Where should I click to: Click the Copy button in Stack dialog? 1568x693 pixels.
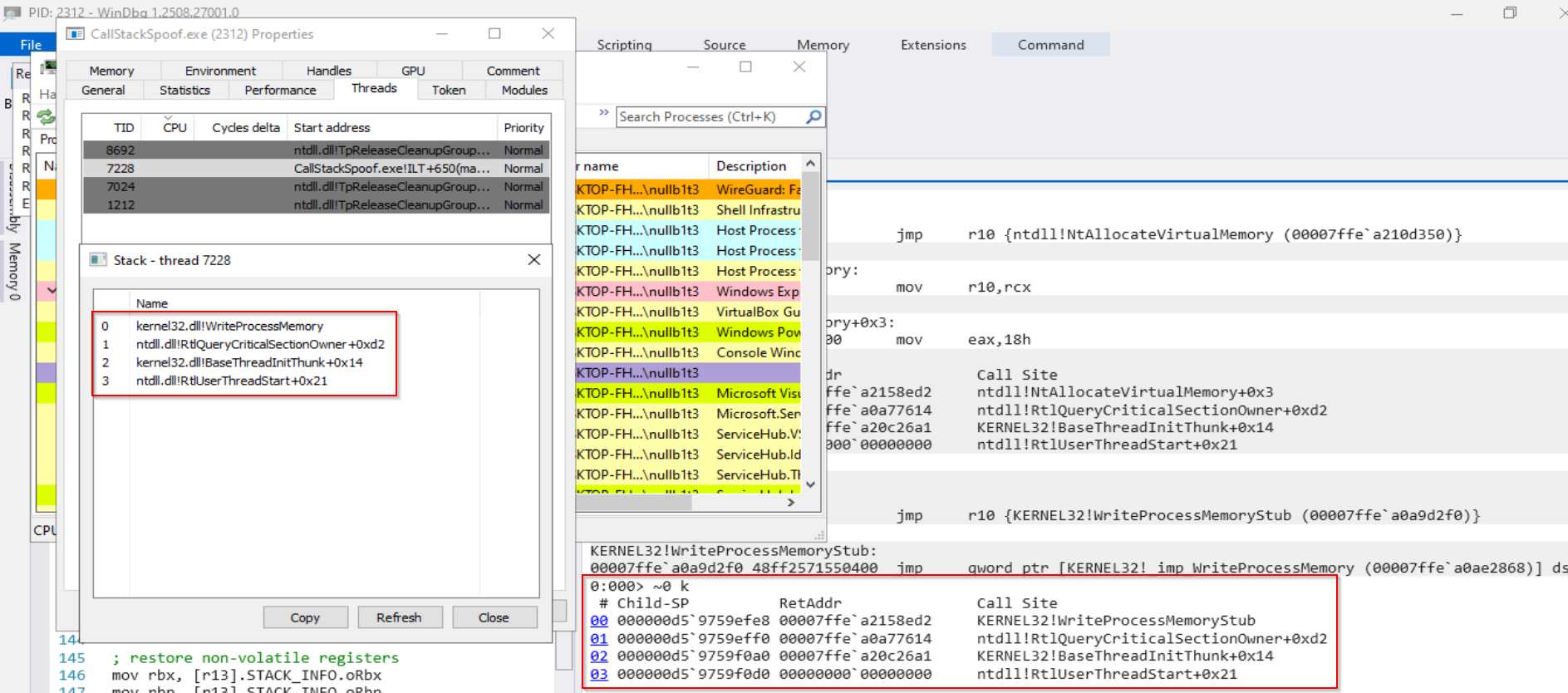coord(305,617)
